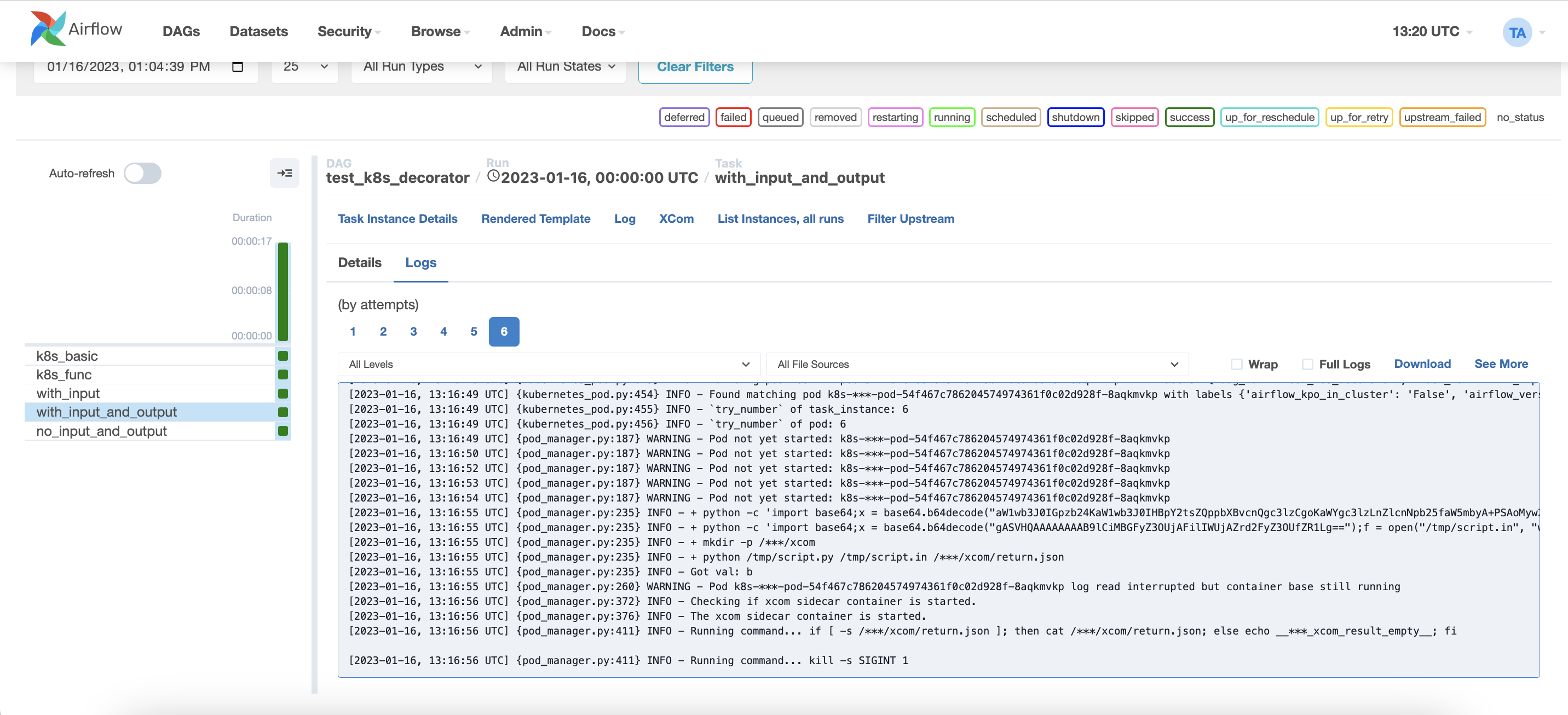This screenshot has width=1568, height=715.
Task: Click green status square for k8s_basic
Action: [x=283, y=356]
